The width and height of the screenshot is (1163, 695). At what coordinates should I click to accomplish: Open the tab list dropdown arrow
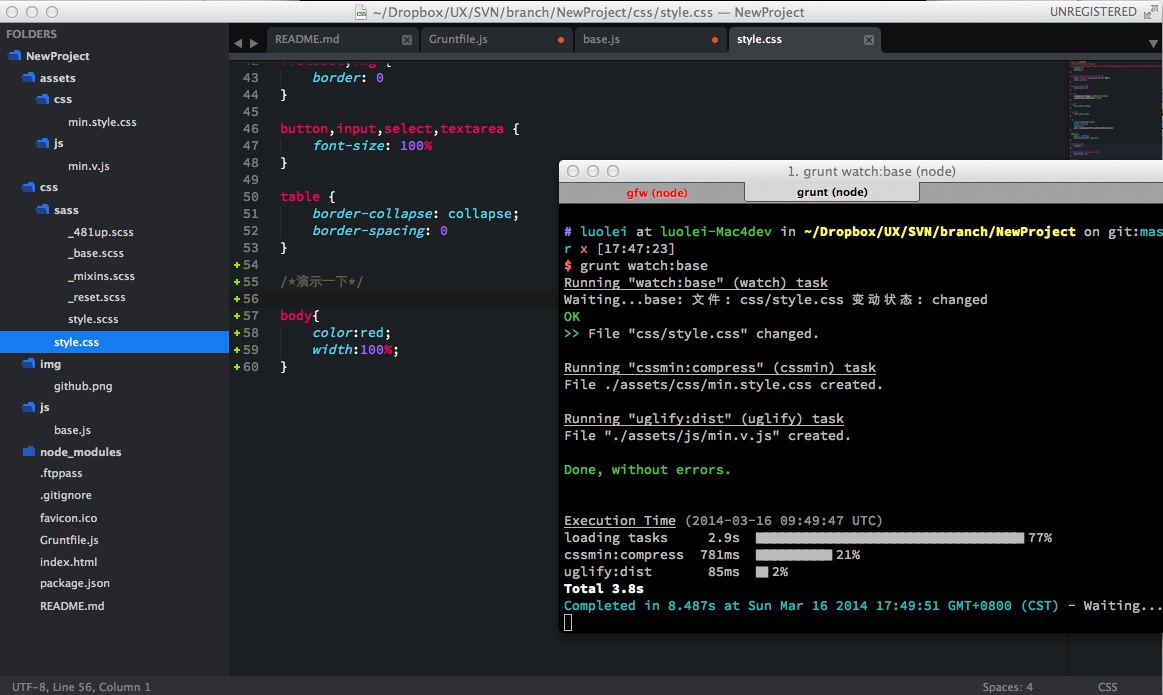(1152, 44)
